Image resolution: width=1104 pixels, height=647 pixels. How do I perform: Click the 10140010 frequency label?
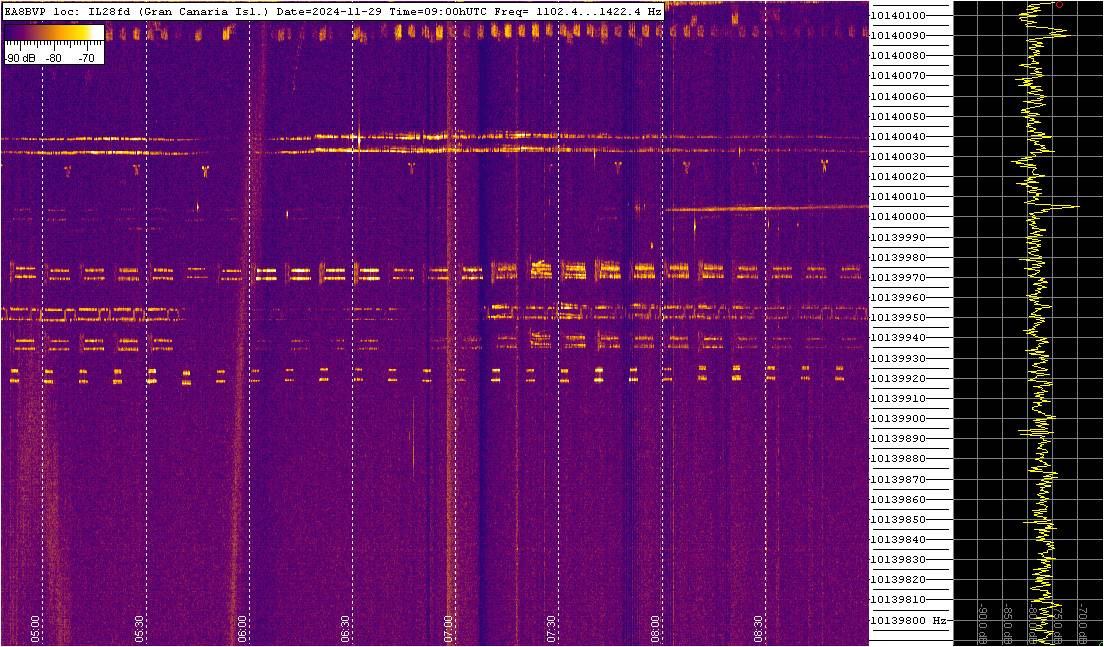tap(898, 197)
